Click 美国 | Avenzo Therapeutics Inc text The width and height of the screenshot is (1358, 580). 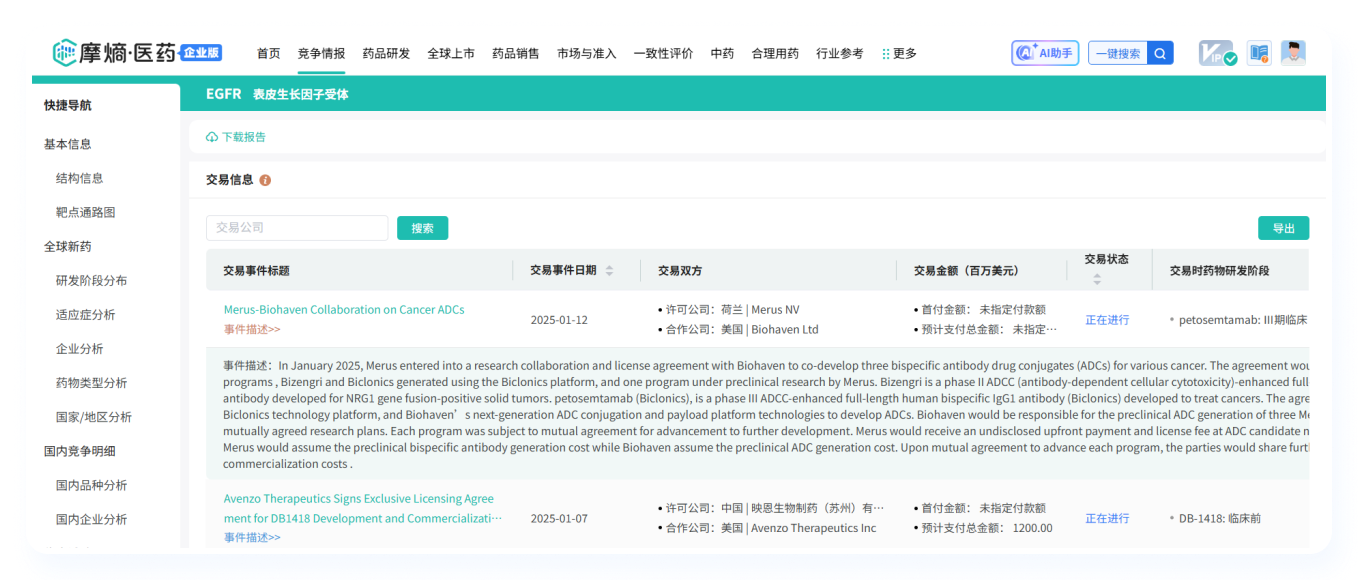pos(798,528)
